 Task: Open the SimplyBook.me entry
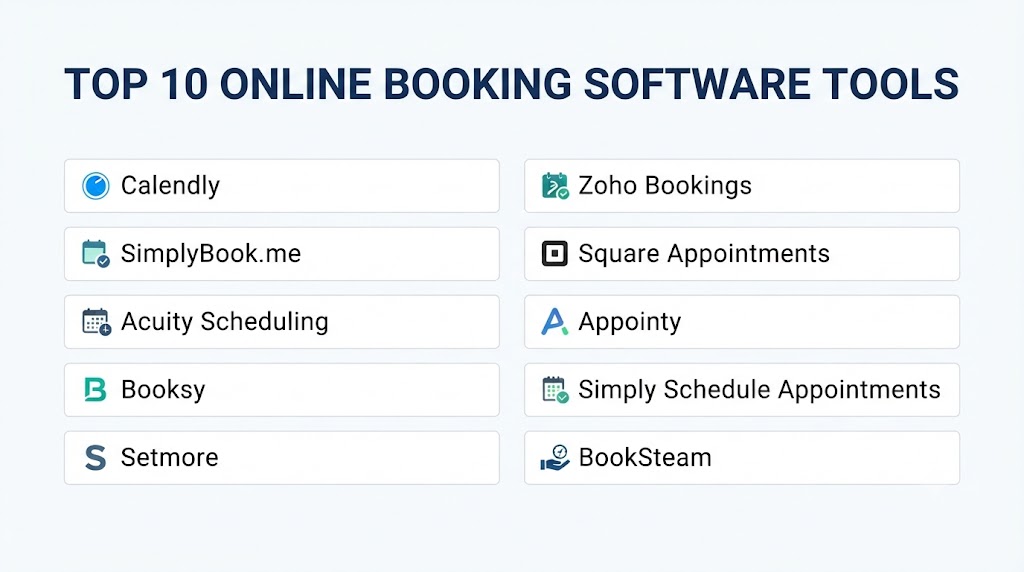click(281, 254)
